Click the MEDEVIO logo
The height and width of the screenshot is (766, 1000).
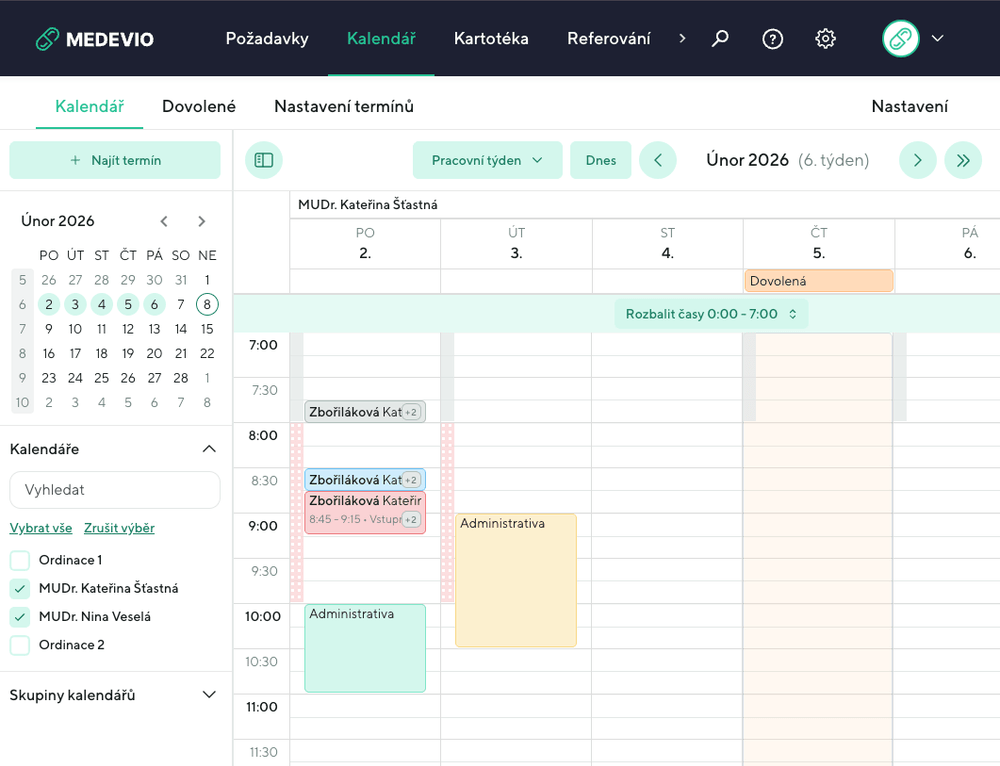[95, 39]
